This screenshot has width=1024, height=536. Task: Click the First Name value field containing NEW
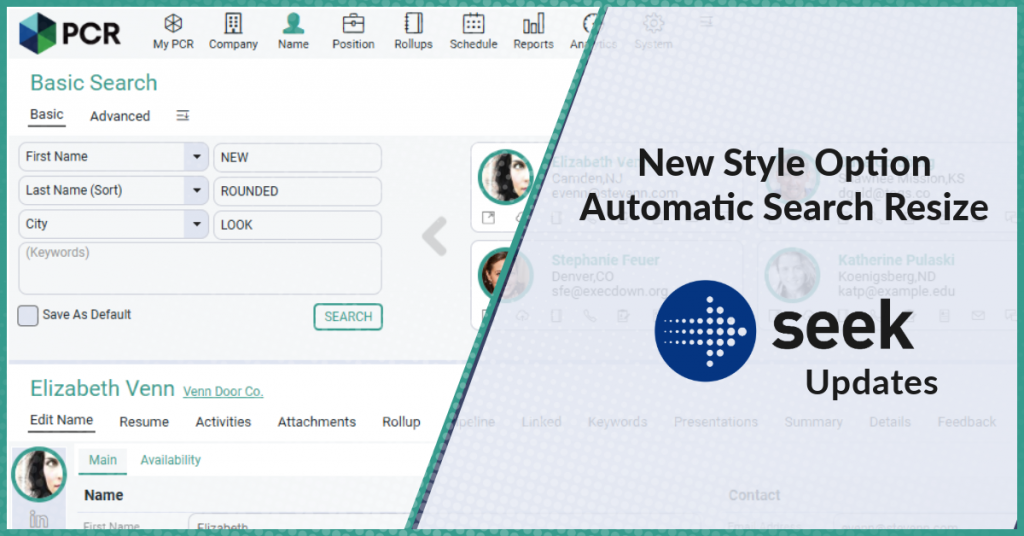298,157
